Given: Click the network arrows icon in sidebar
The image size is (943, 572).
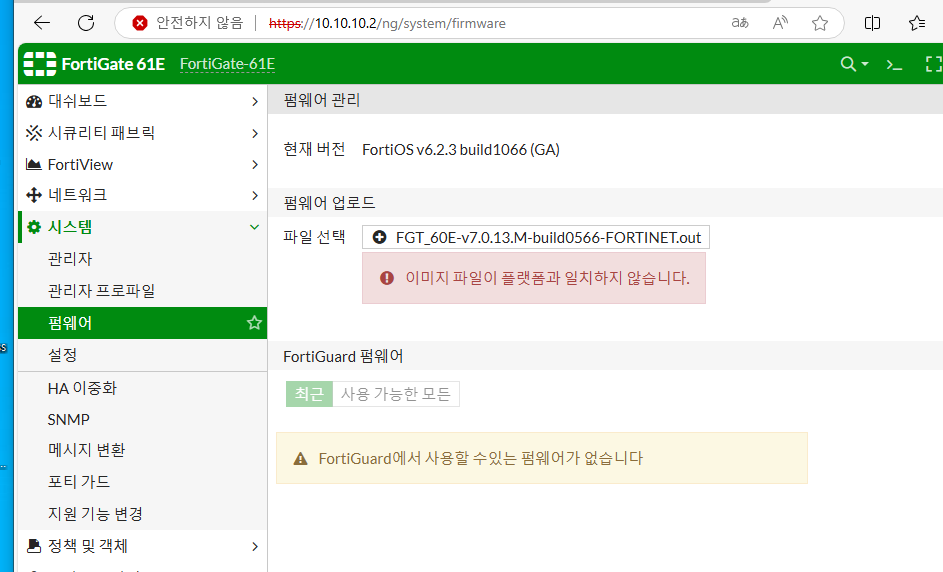Looking at the screenshot, I should pos(34,195).
